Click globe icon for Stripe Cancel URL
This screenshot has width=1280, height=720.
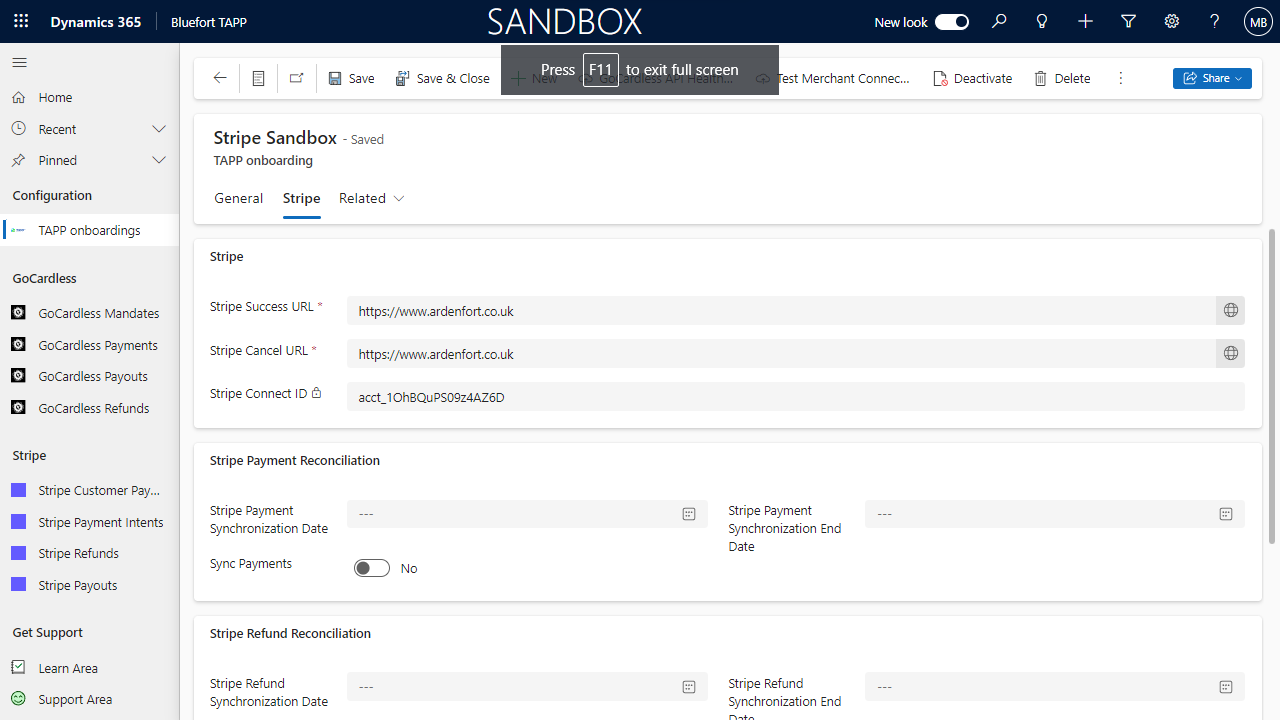[x=1231, y=354]
